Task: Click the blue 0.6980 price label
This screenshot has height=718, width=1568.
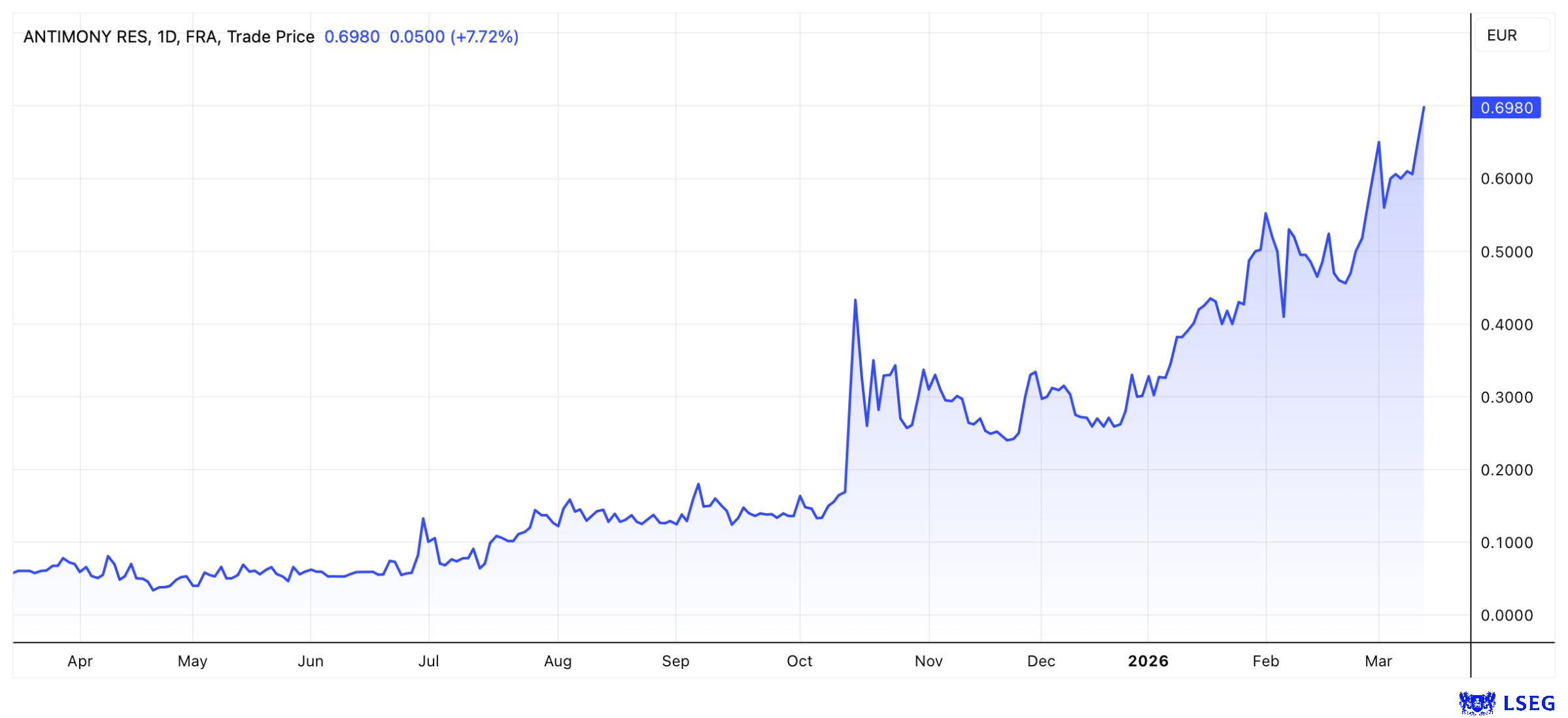Action: point(1505,108)
